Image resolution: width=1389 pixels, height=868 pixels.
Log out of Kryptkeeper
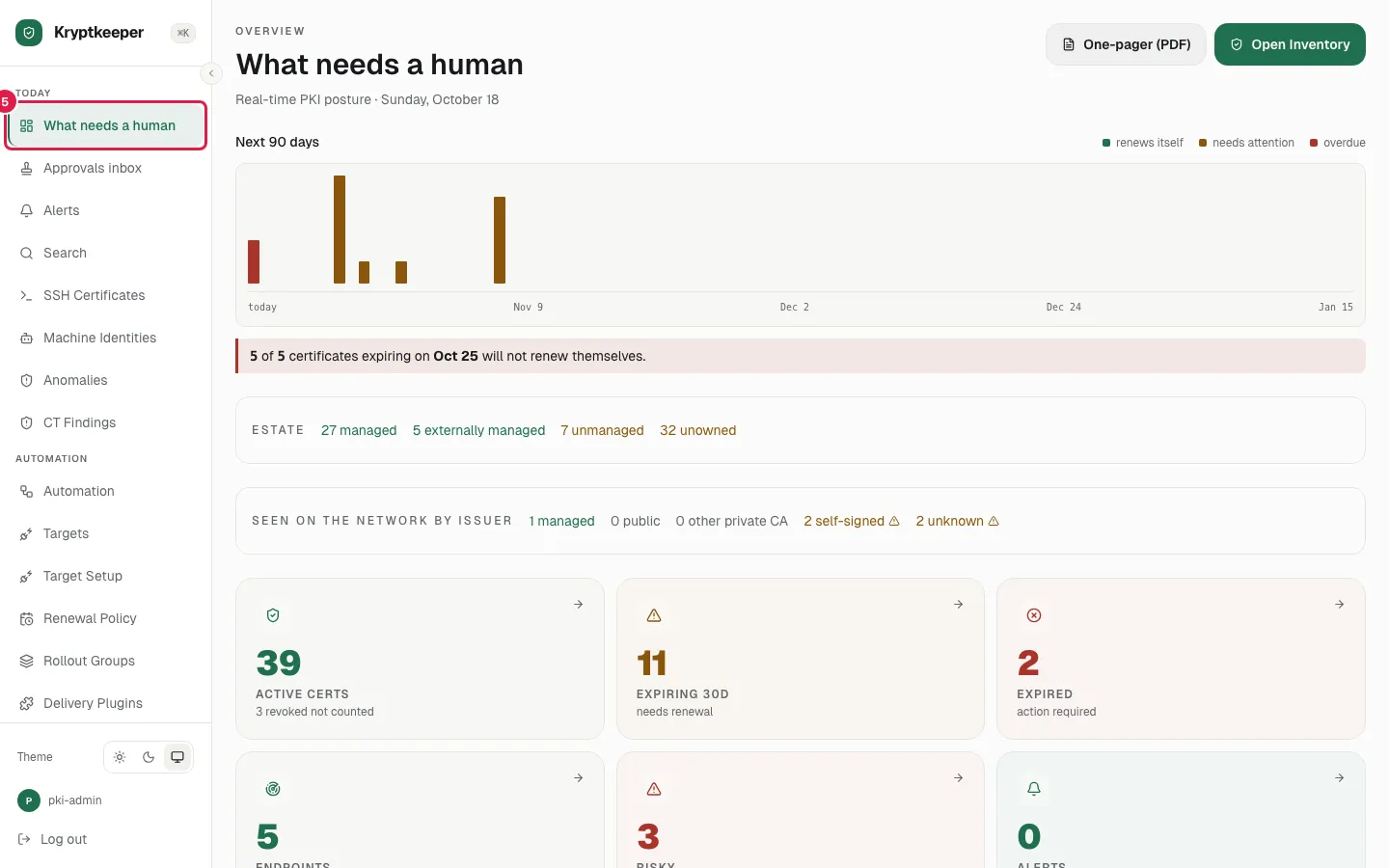(x=53, y=839)
